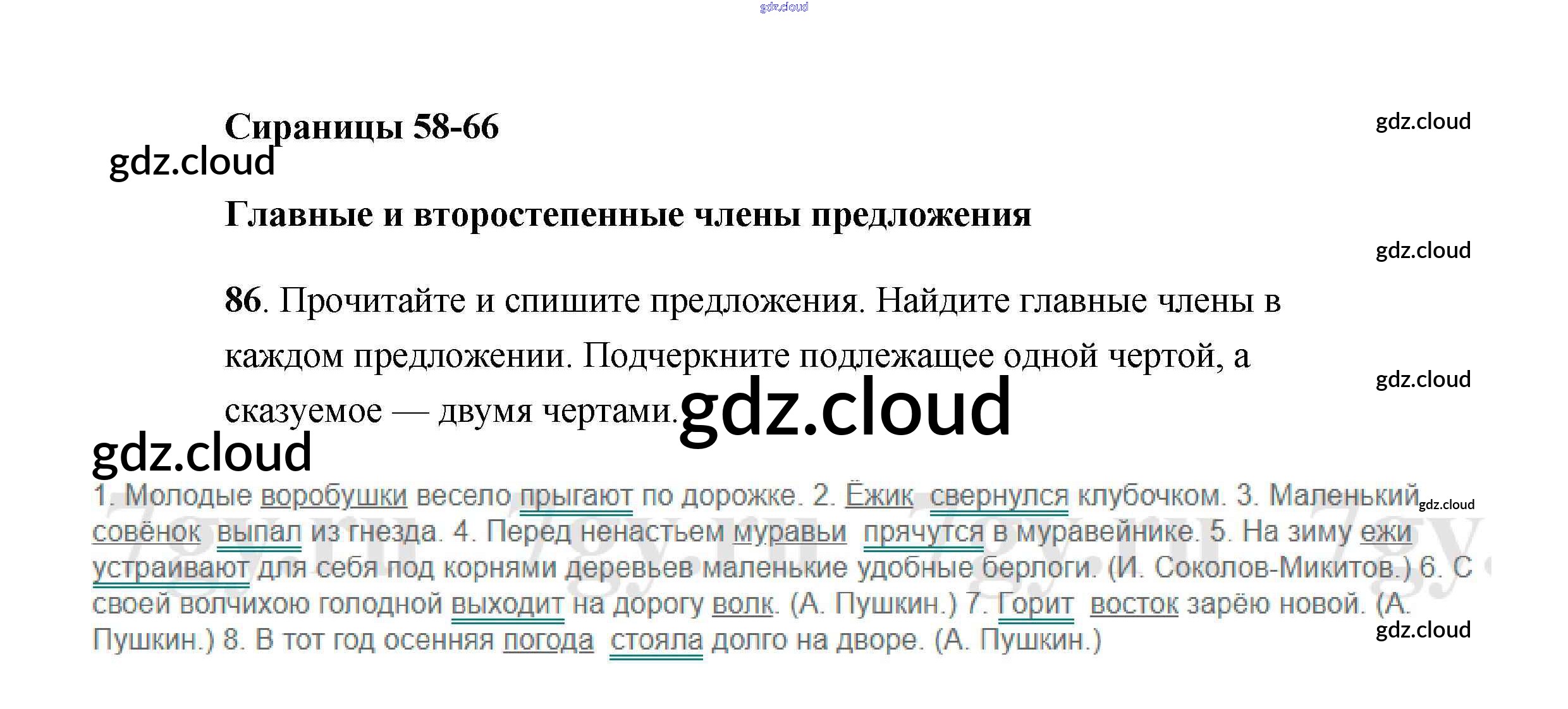Viewport: 1568px width, 709px height.
Task: Click the double-underlined word 'выходит'
Action: 507,604
